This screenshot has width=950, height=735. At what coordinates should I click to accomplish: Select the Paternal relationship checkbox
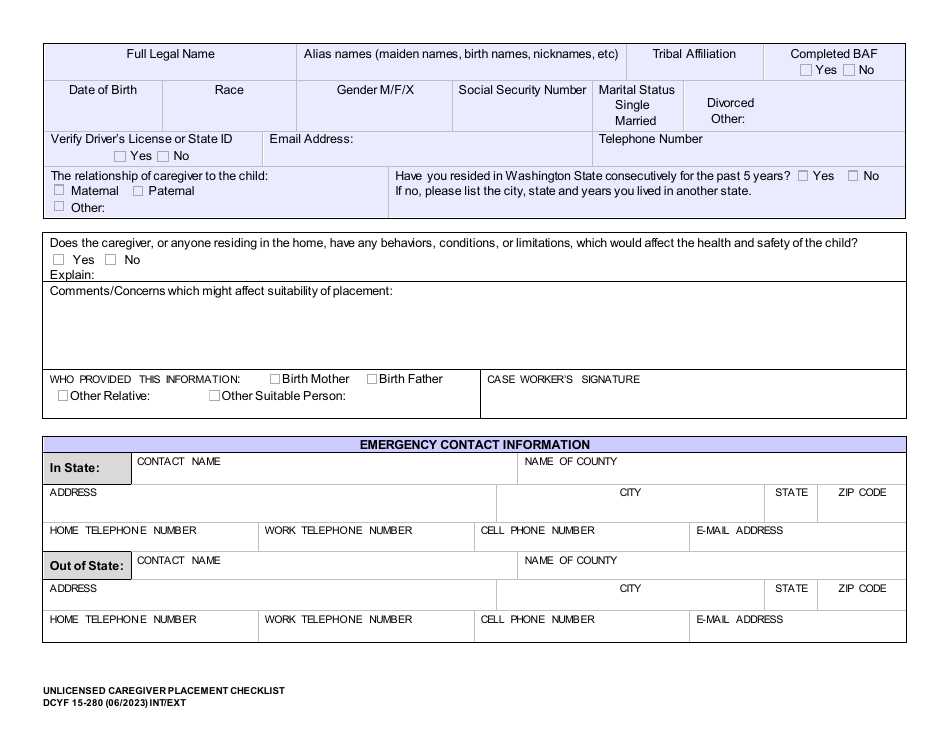pyautogui.click(x=137, y=191)
